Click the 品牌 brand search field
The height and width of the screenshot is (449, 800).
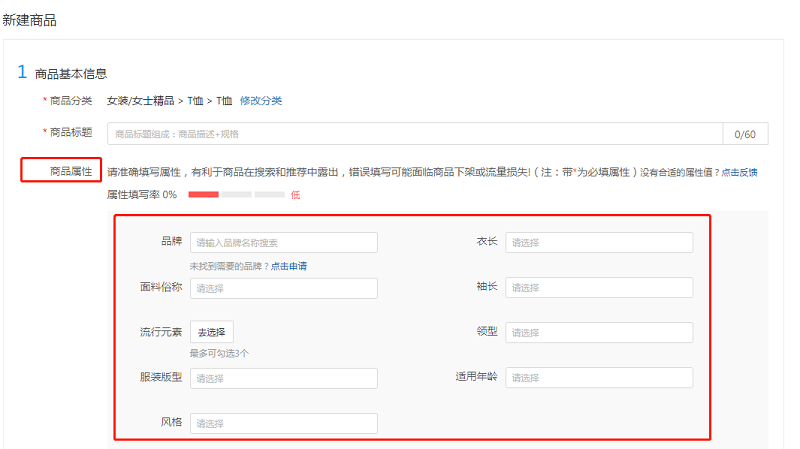[284, 242]
